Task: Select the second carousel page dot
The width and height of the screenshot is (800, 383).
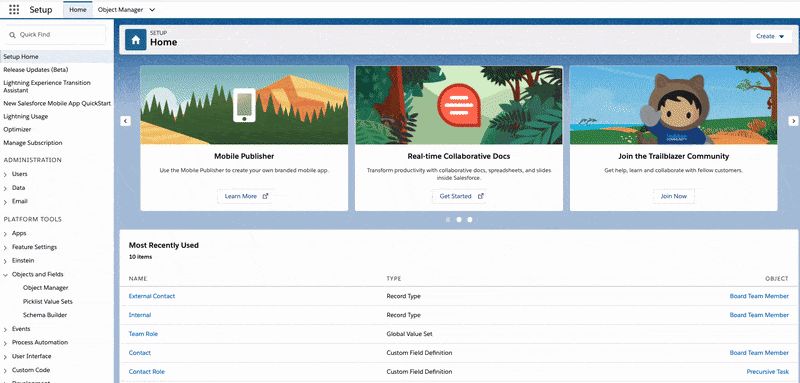Action: coord(459,220)
